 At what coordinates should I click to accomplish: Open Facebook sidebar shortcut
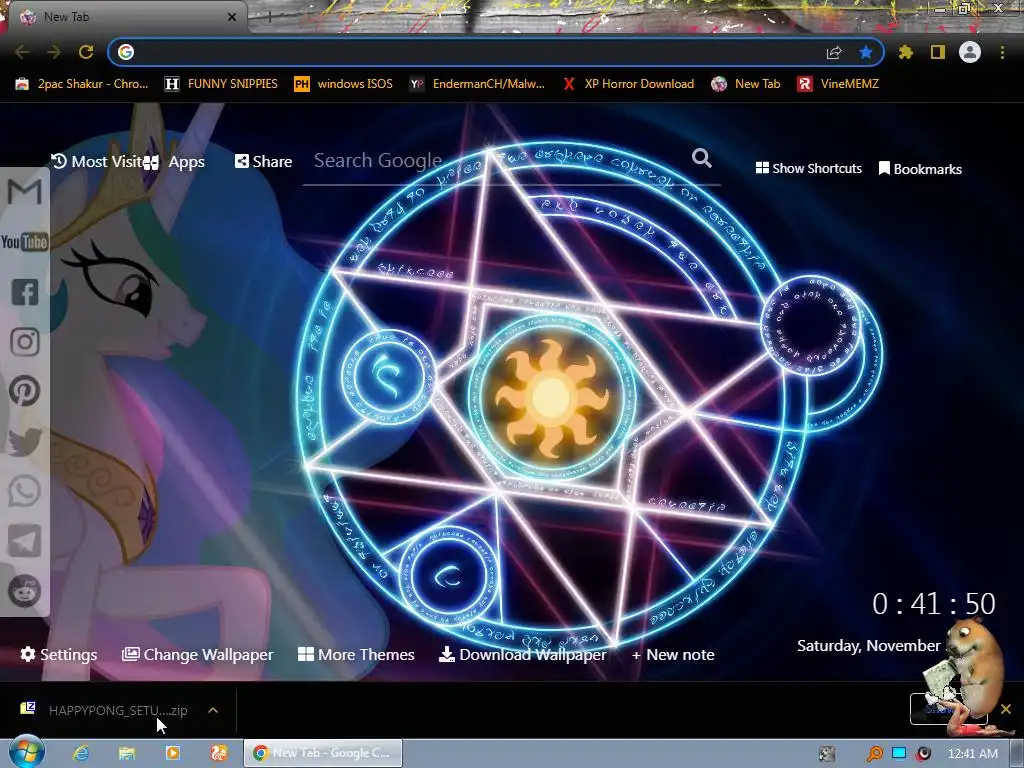tap(25, 292)
